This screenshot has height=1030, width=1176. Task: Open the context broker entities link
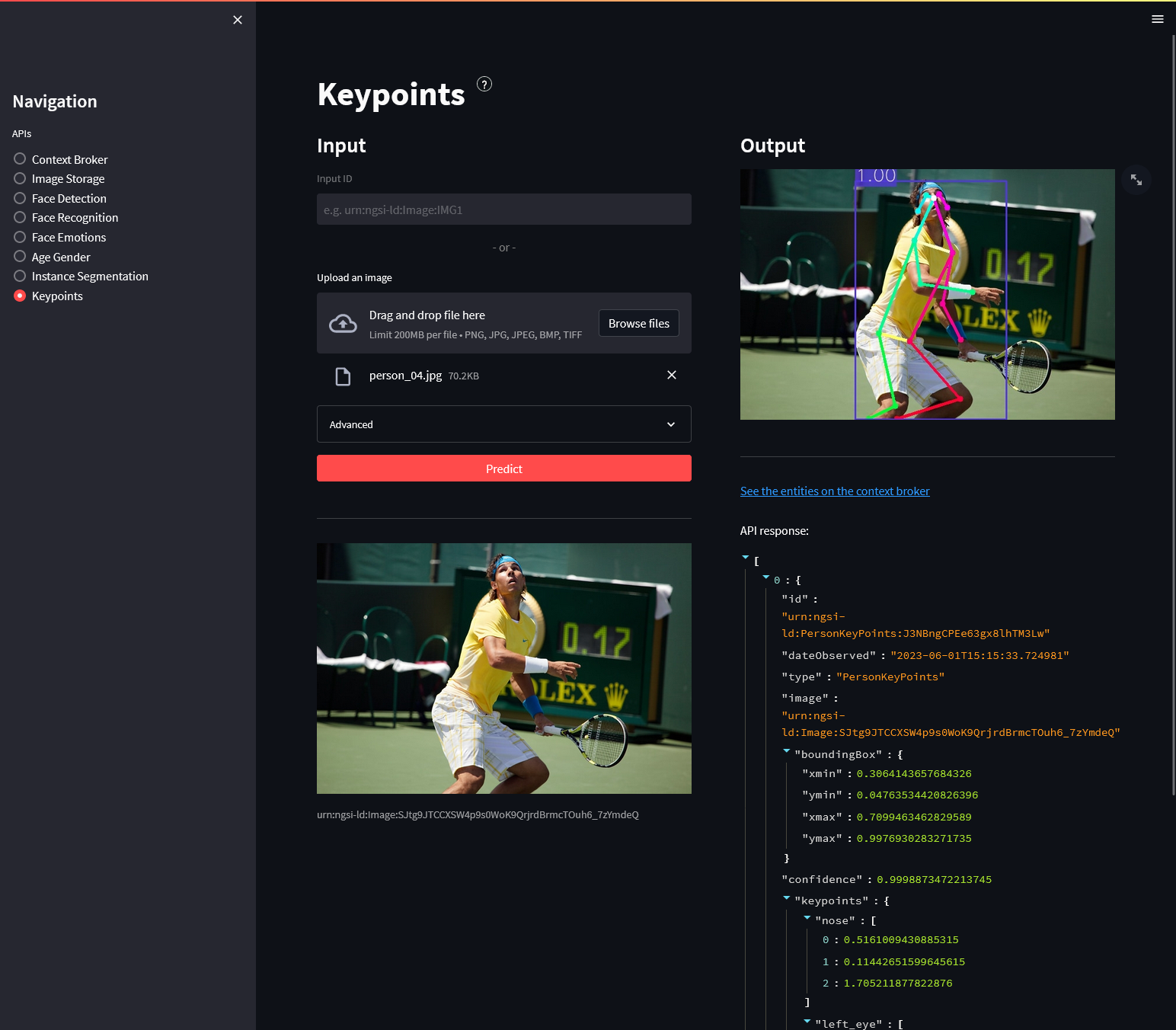835,491
